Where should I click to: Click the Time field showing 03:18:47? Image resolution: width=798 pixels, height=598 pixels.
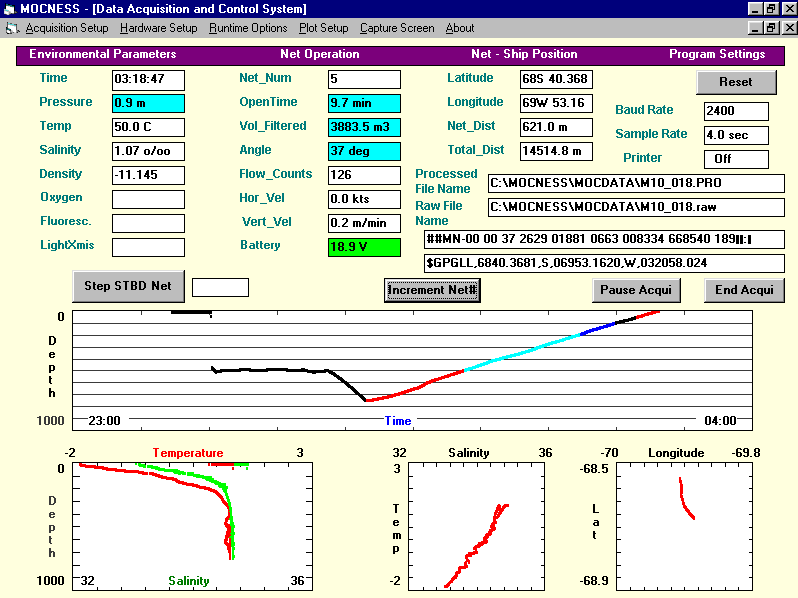click(148, 79)
